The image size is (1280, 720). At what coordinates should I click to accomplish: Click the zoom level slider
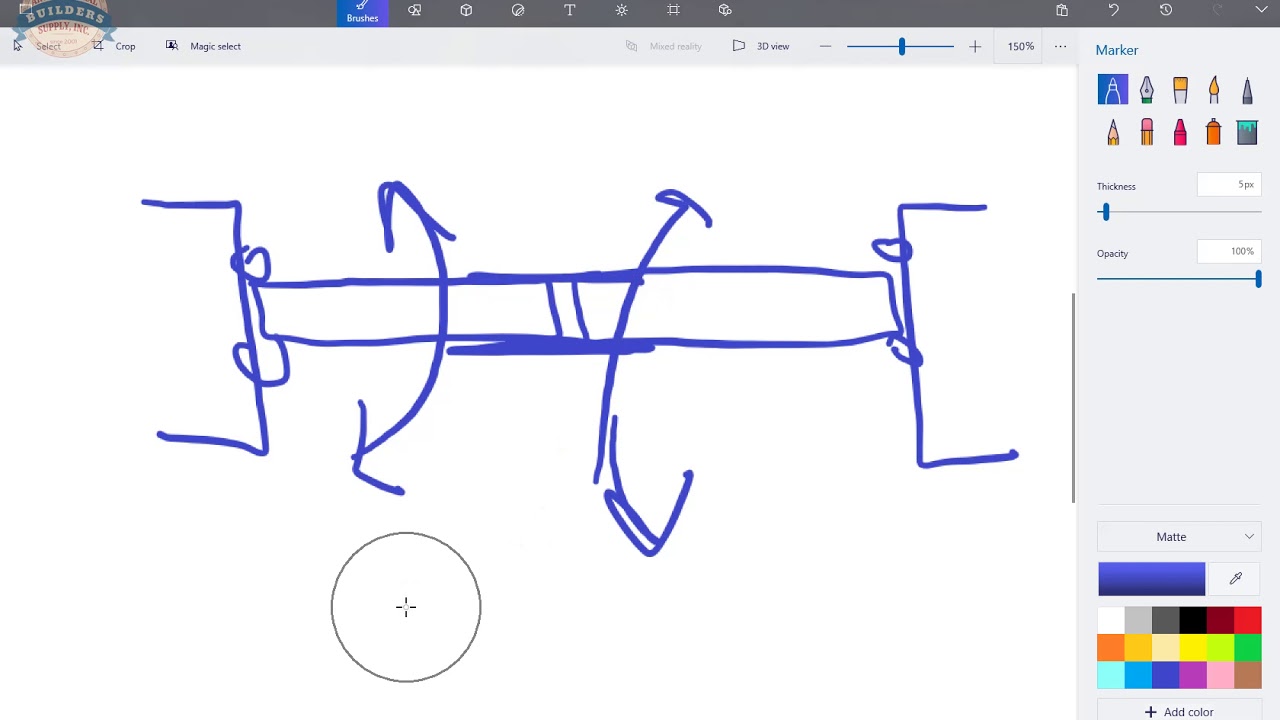(x=900, y=46)
